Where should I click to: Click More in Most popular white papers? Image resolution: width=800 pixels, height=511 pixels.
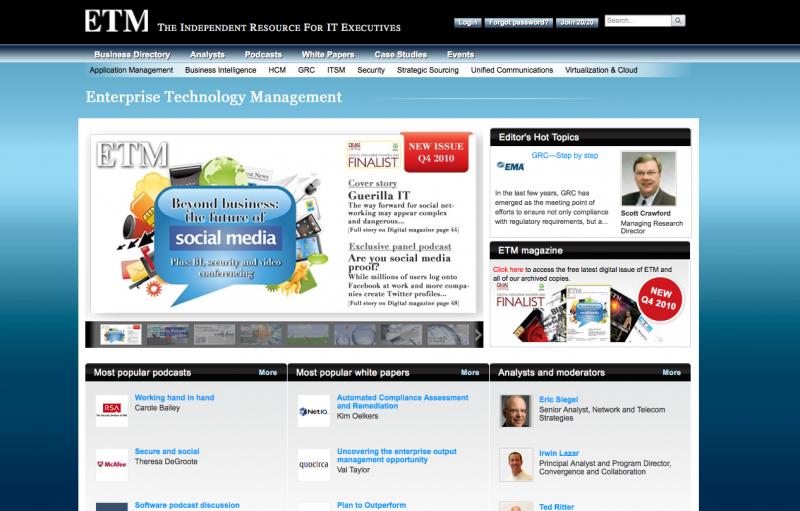coord(470,372)
